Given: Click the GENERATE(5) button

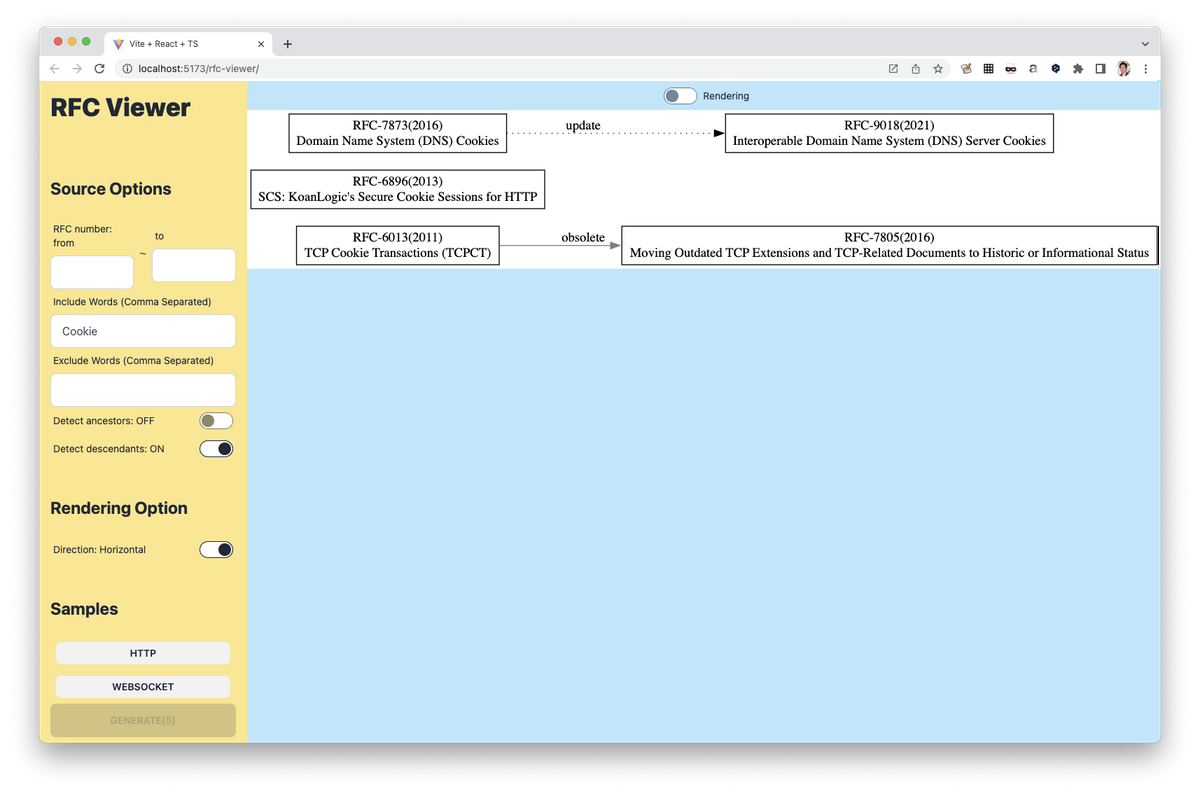Looking at the screenshot, I should pos(143,720).
